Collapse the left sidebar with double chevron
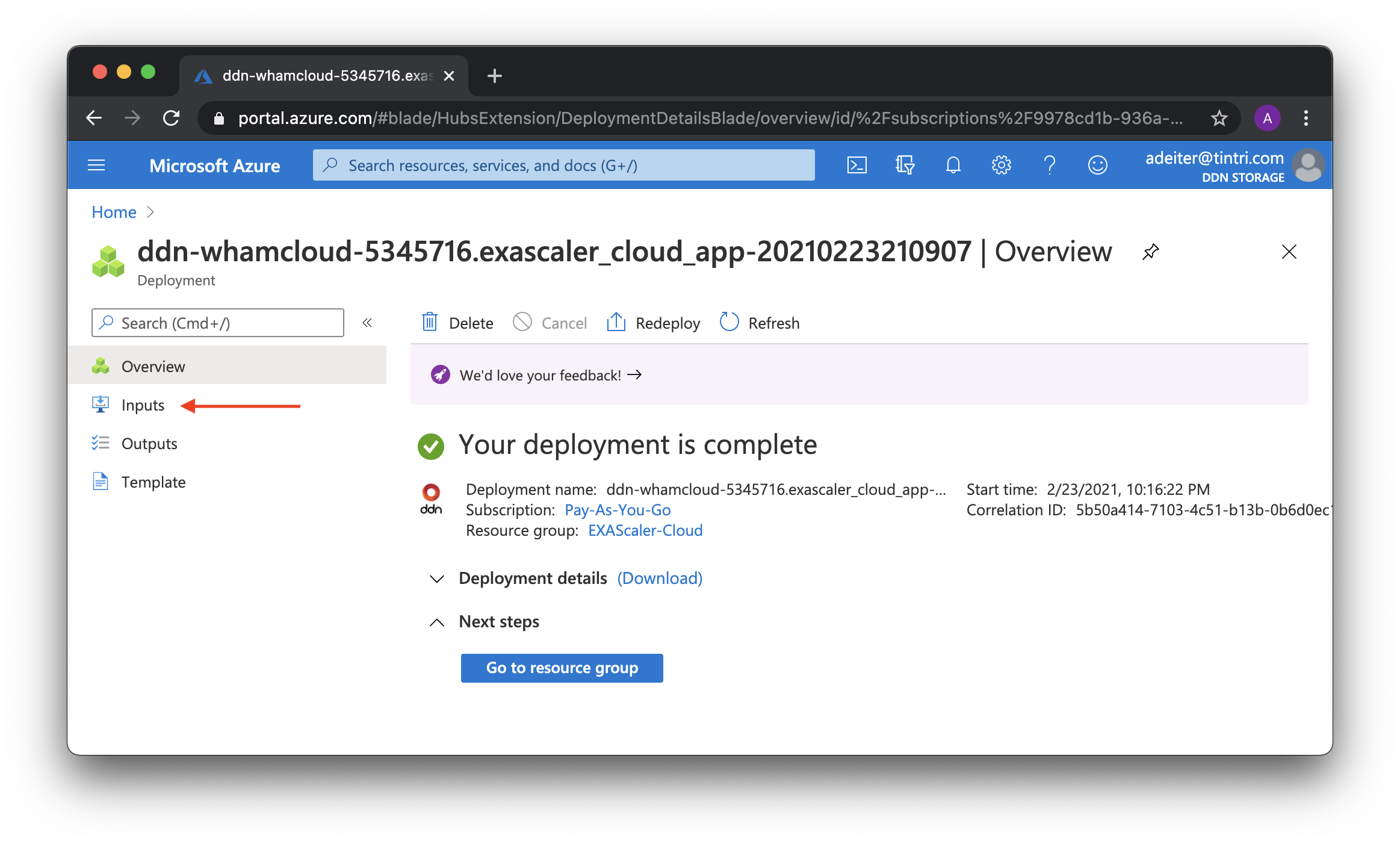This screenshot has height=844, width=1400. [x=367, y=323]
